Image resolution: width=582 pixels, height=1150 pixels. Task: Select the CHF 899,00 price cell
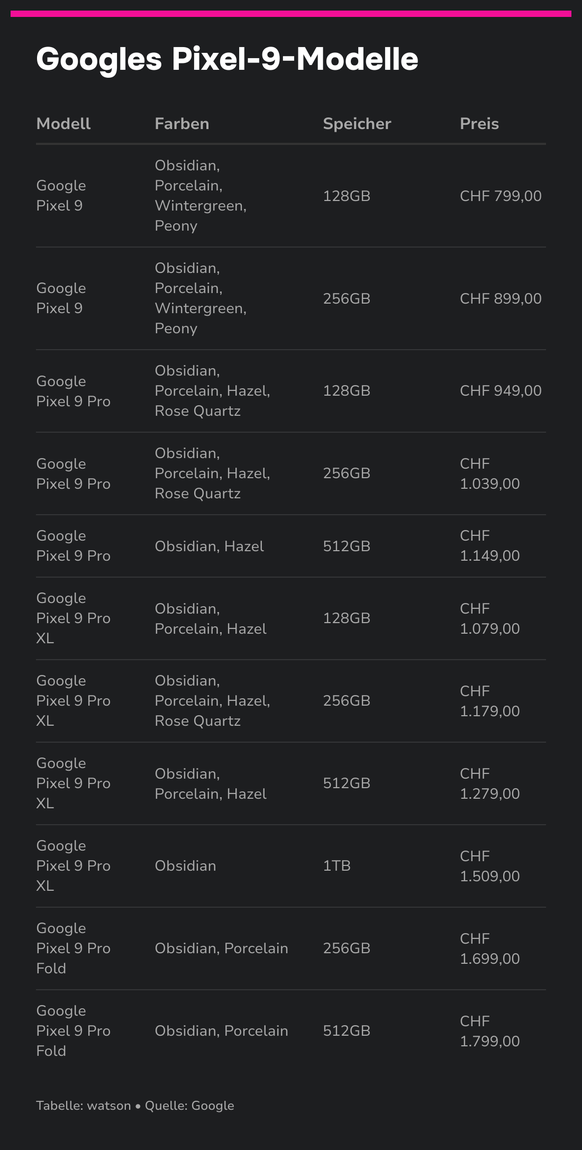pos(501,299)
